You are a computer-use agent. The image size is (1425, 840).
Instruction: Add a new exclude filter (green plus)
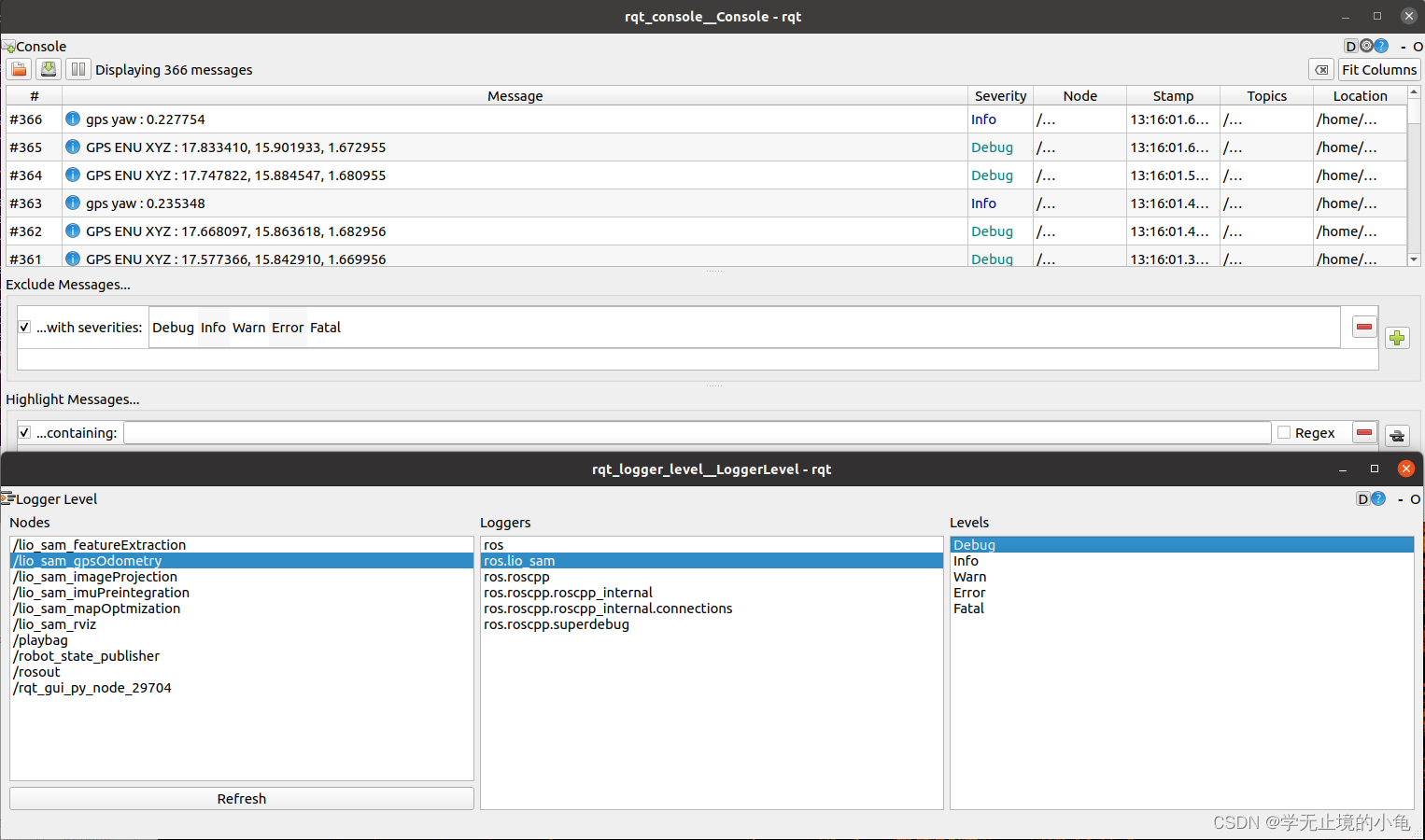click(x=1397, y=338)
